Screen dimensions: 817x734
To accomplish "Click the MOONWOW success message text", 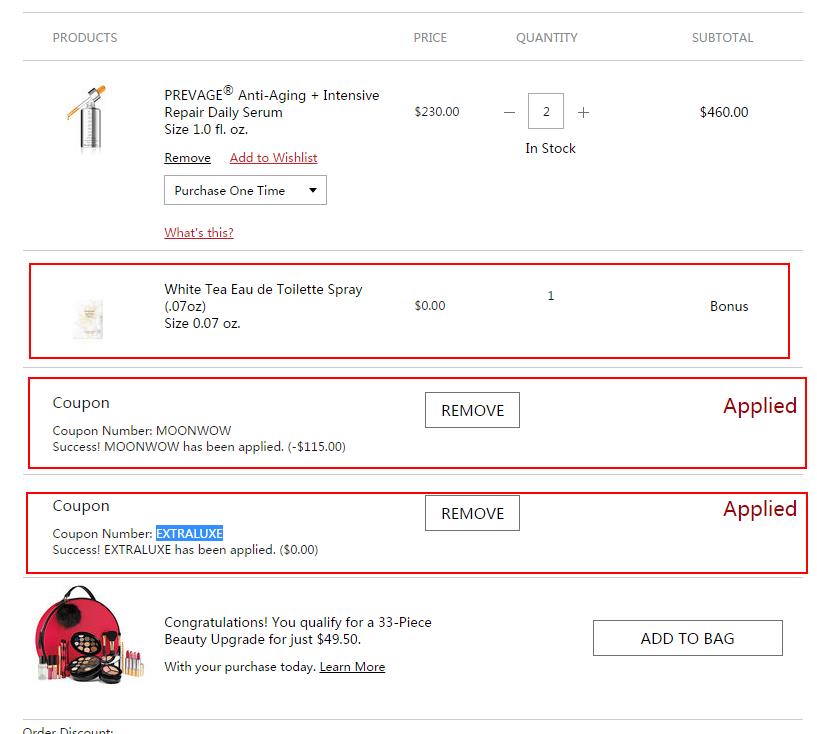I will tap(199, 446).
